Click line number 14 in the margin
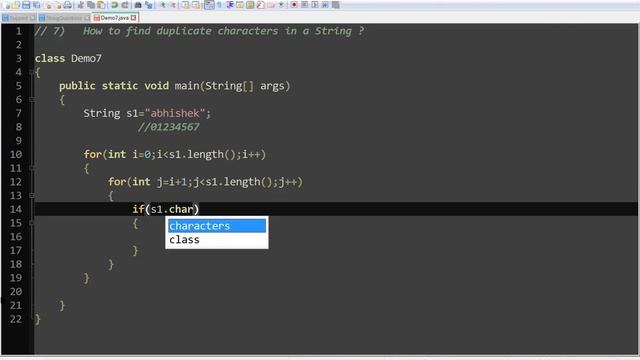Screen dimensions: 640x360 16,209
